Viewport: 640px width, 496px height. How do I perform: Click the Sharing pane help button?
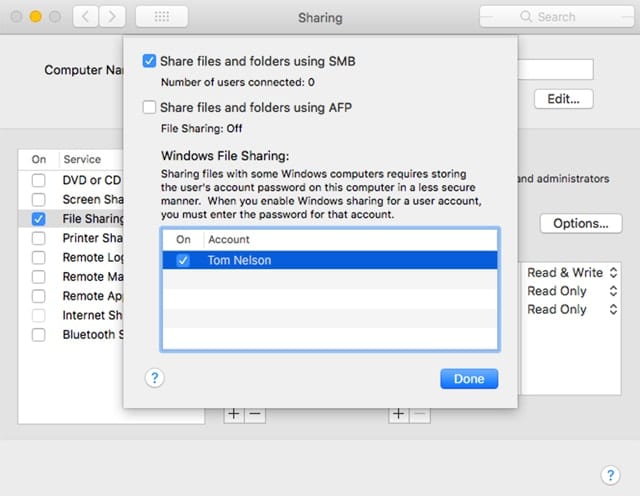coord(609,474)
